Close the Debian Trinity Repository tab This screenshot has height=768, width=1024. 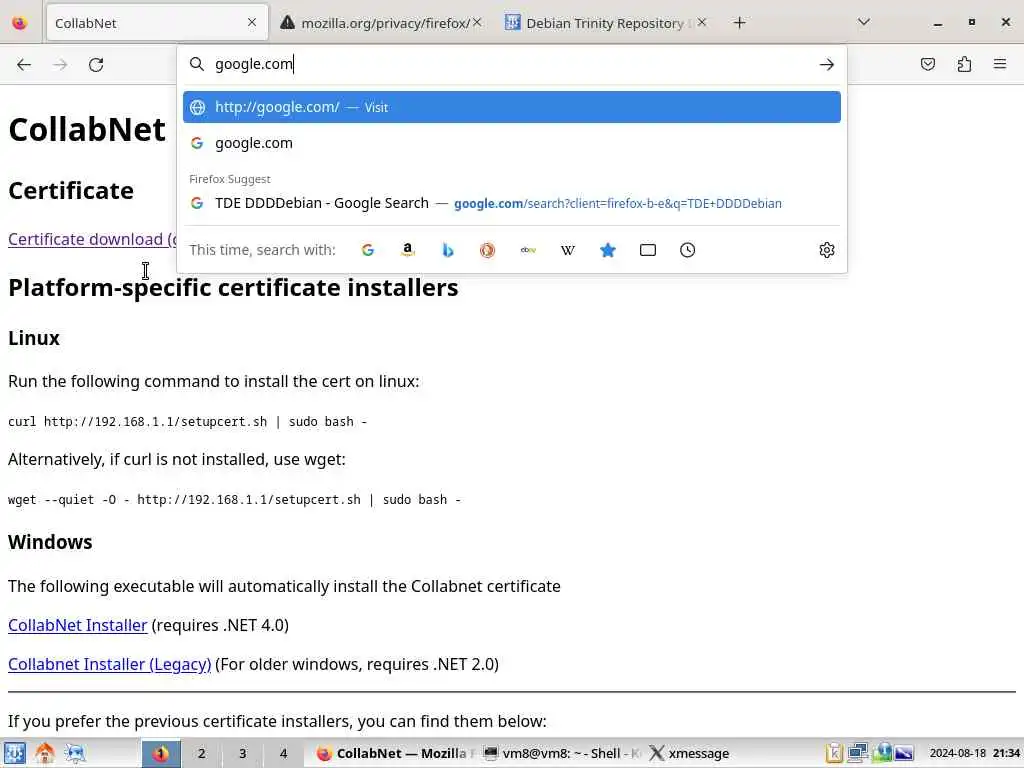pyautogui.click(x=701, y=22)
